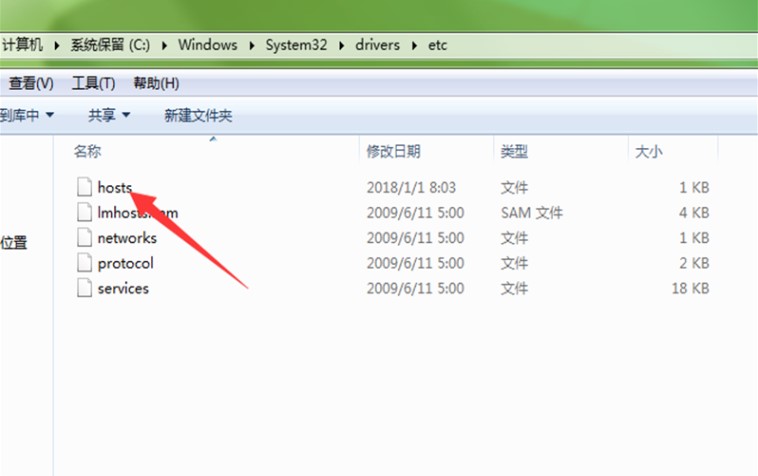Screen dimensions: 758x476
Task: Select the services file name
Action: (x=123, y=288)
